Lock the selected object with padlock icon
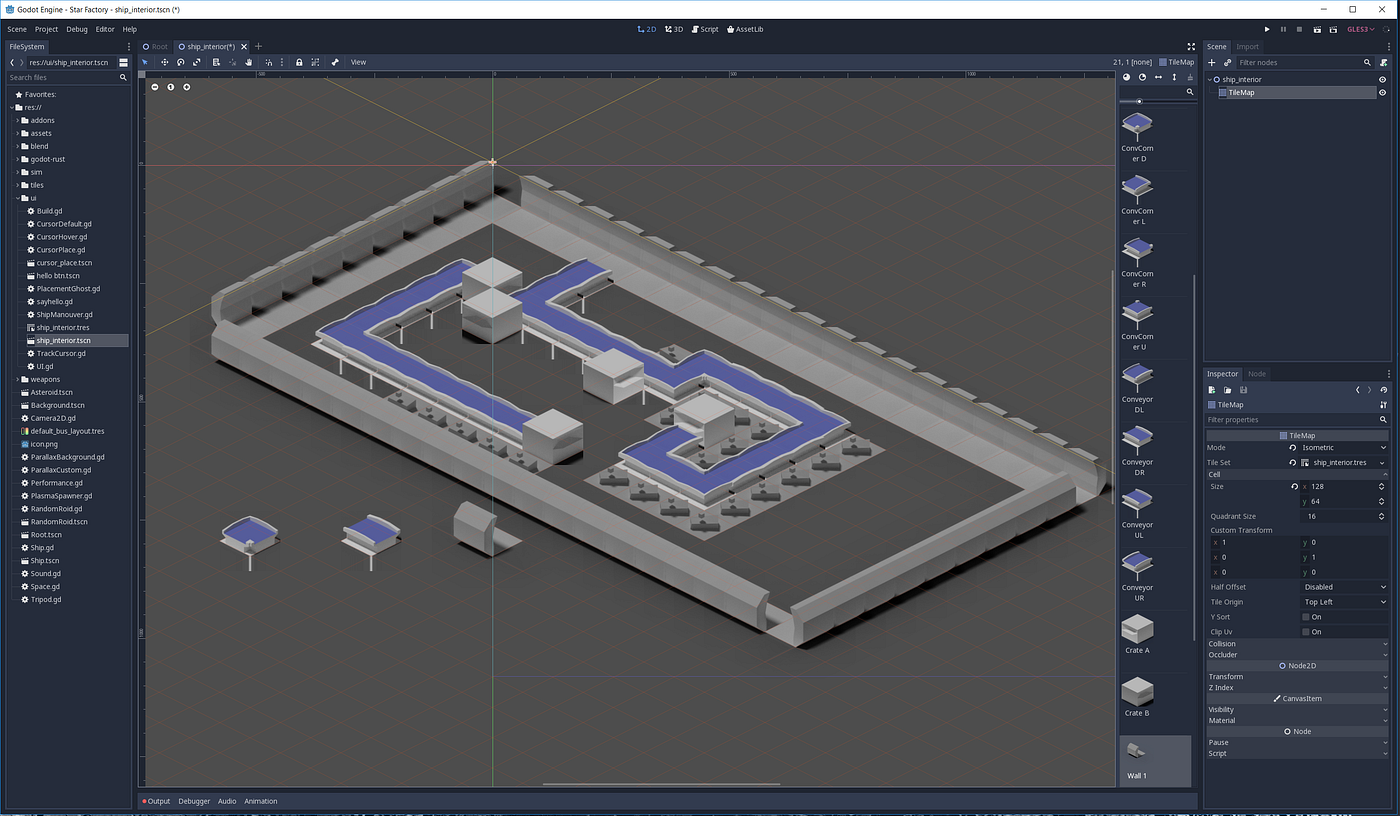The image size is (1400, 816). [299, 62]
